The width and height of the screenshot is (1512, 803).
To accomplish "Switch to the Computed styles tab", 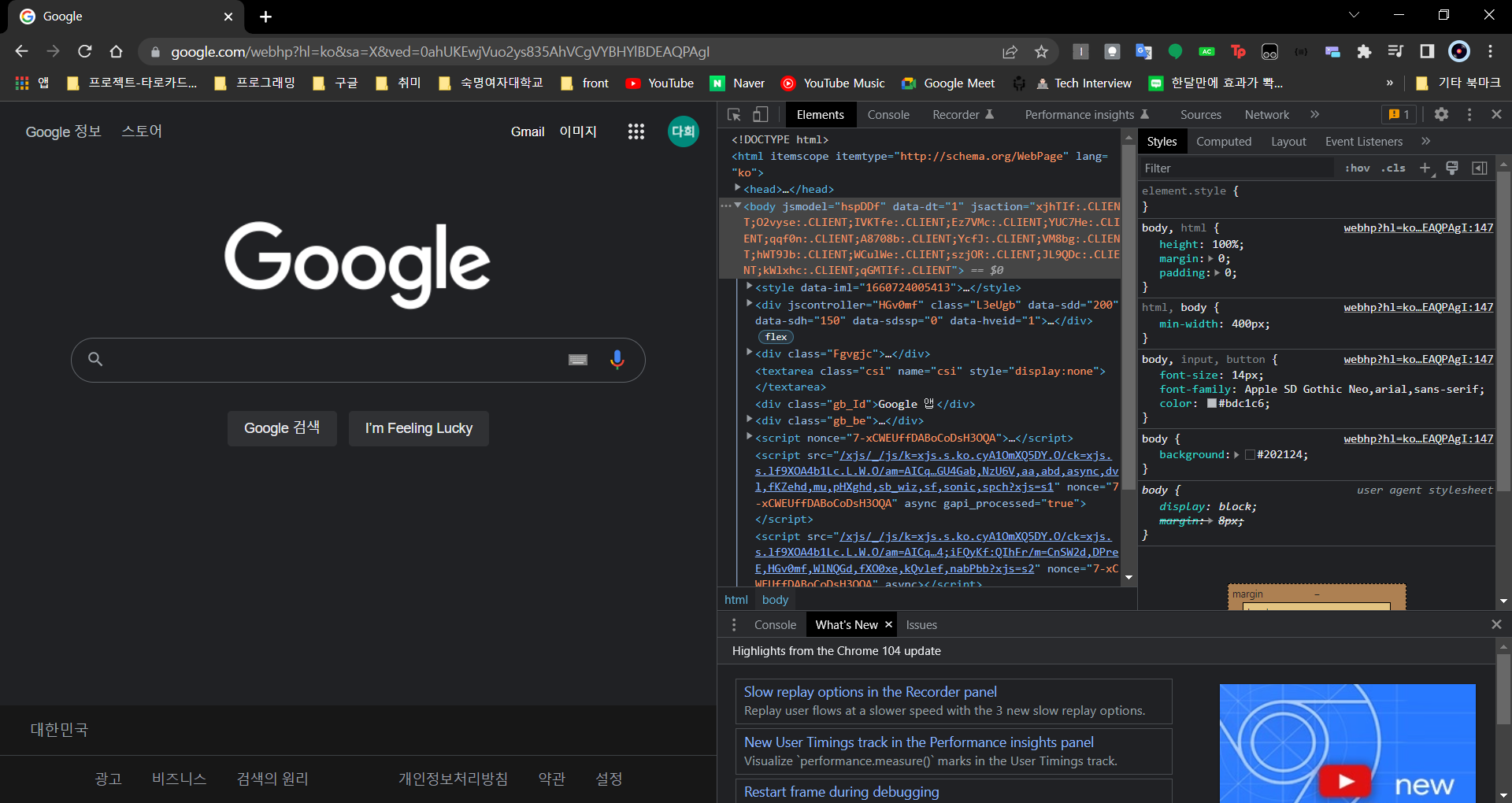I will 1223,142.
